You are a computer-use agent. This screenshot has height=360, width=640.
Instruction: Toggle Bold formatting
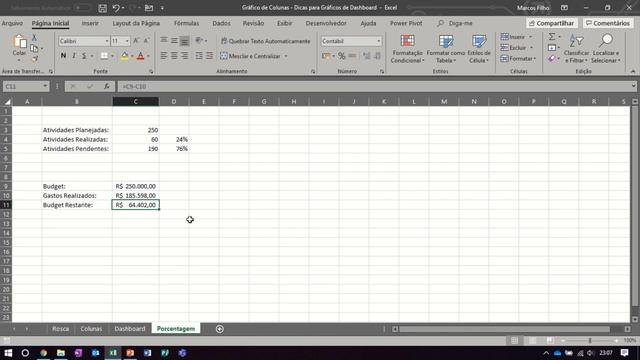click(x=63, y=56)
